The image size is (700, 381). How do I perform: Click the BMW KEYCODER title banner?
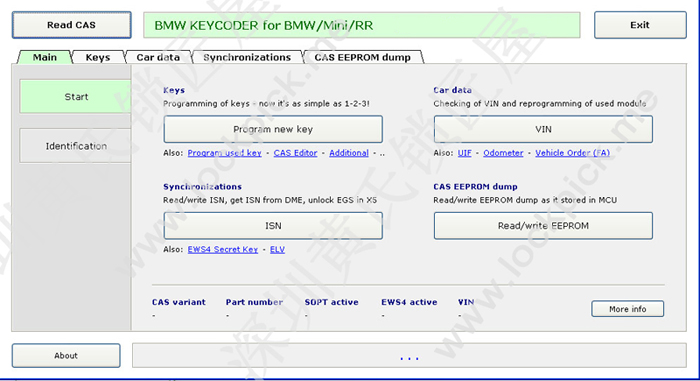362,25
